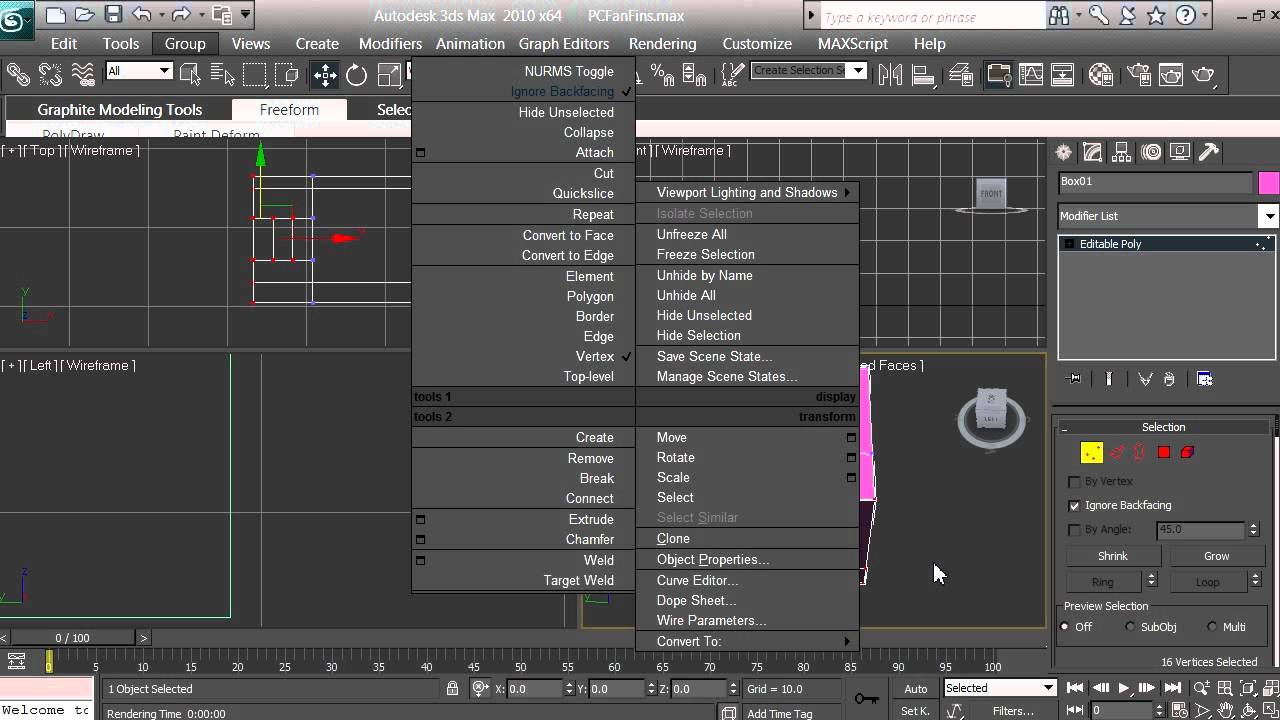1280x720 pixels.
Task: Open the Utilities hammer panel
Action: [x=1209, y=152]
